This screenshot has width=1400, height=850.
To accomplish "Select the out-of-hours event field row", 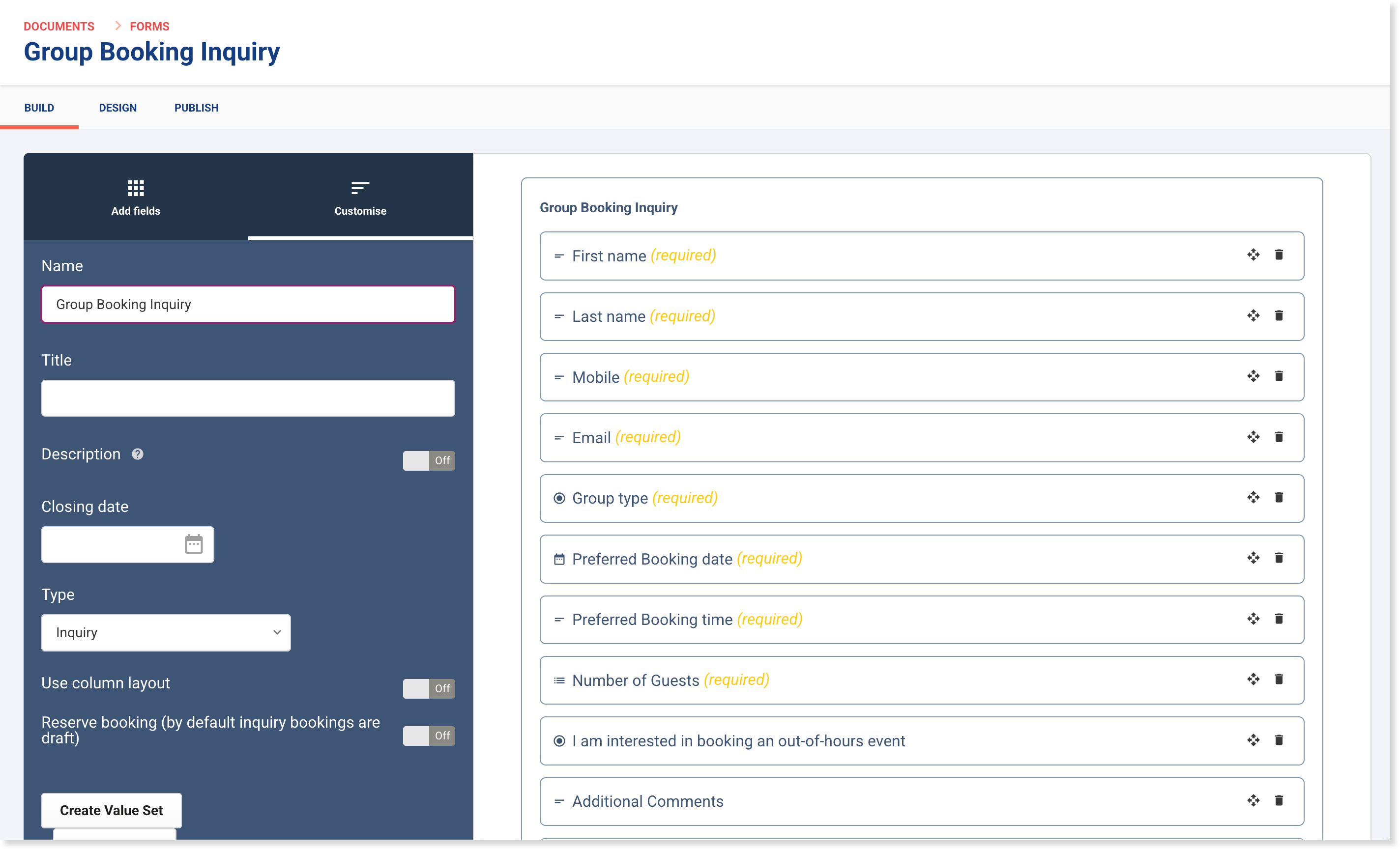I will 922,741.
